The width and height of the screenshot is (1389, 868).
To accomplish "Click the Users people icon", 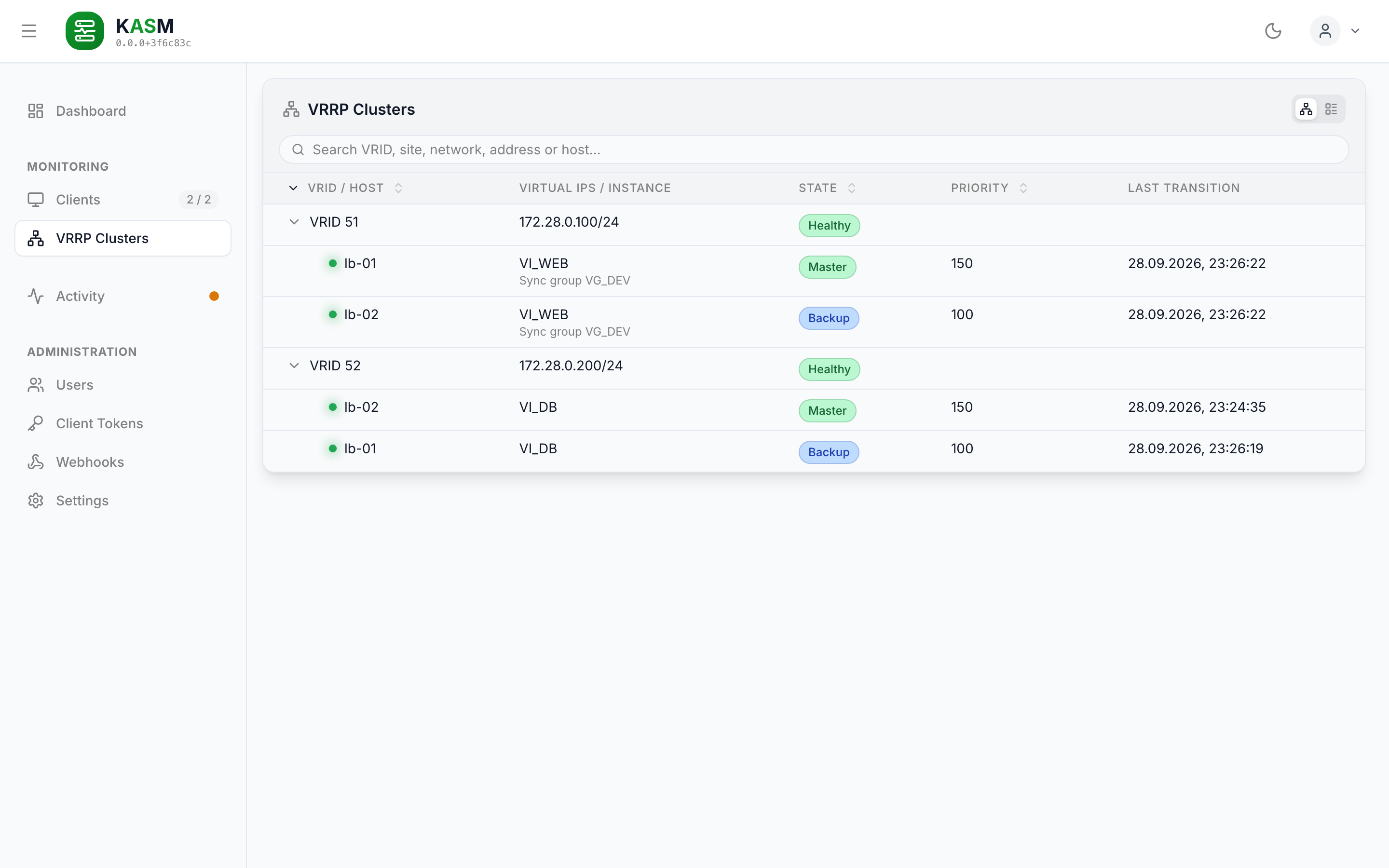I will [36, 385].
